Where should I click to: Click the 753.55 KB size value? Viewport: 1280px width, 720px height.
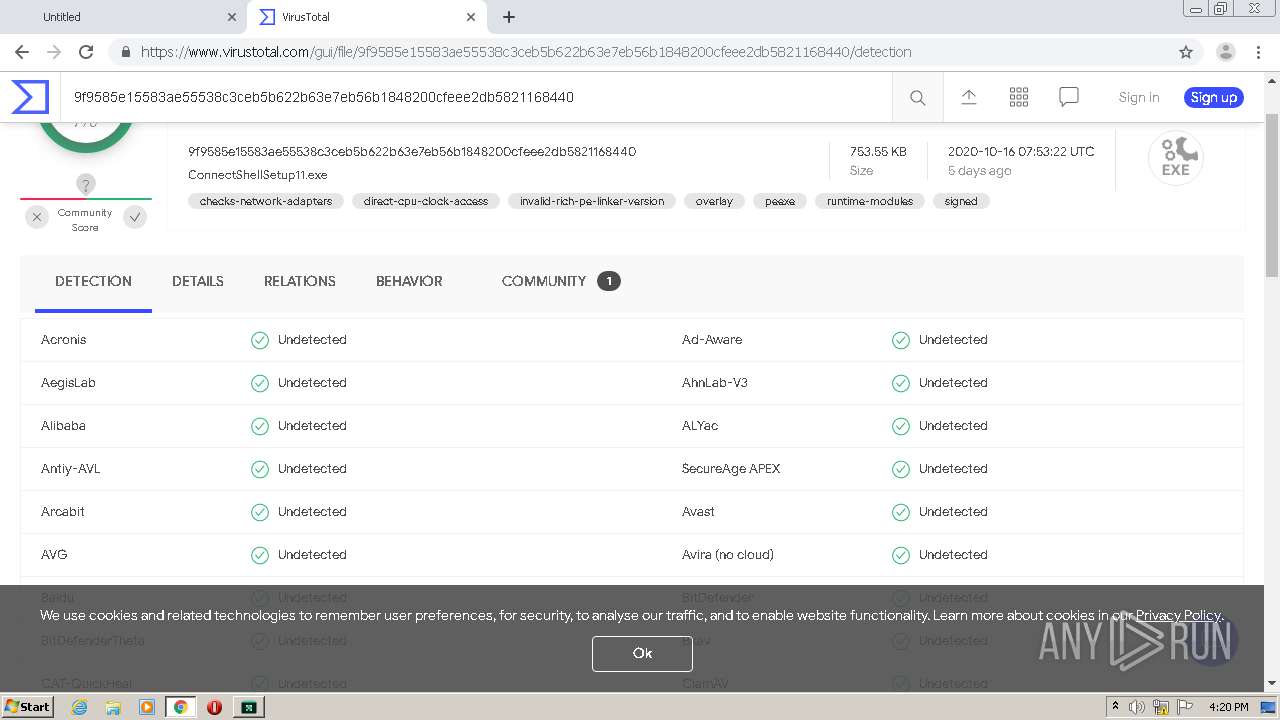click(x=878, y=152)
